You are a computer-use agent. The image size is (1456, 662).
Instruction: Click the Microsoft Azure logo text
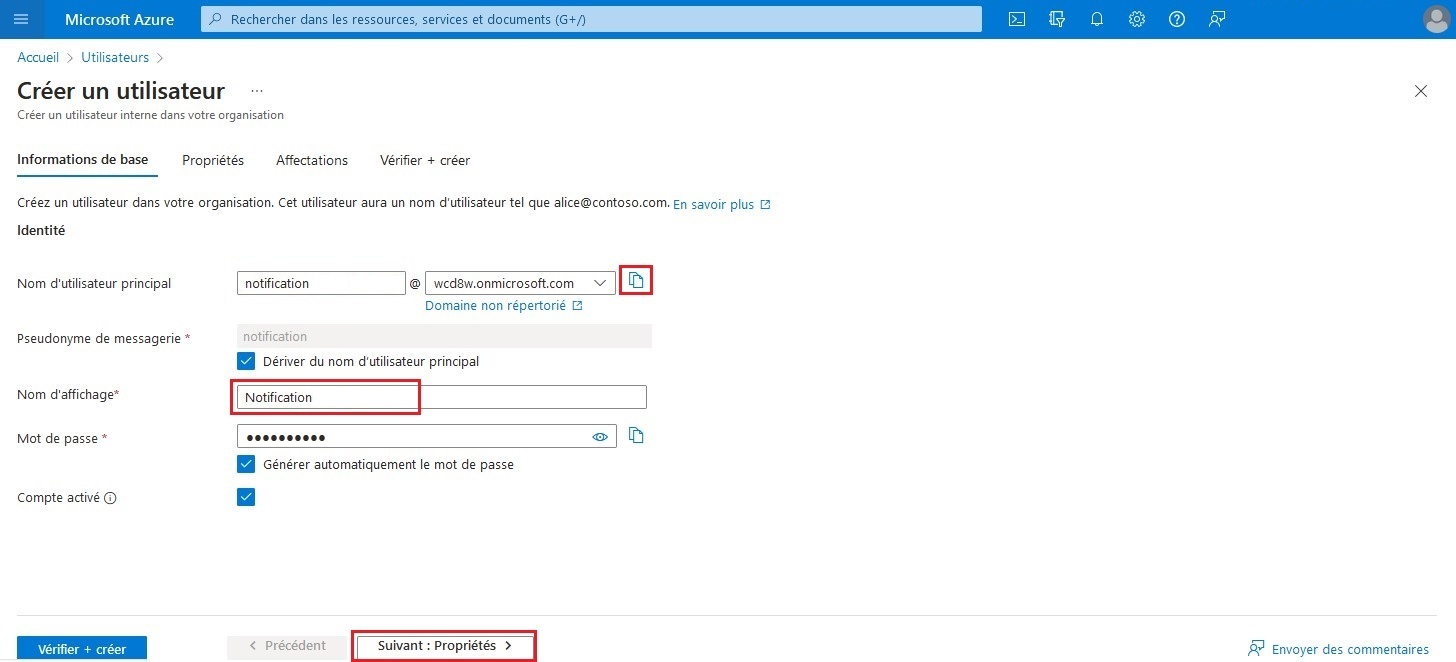(x=119, y=19)
